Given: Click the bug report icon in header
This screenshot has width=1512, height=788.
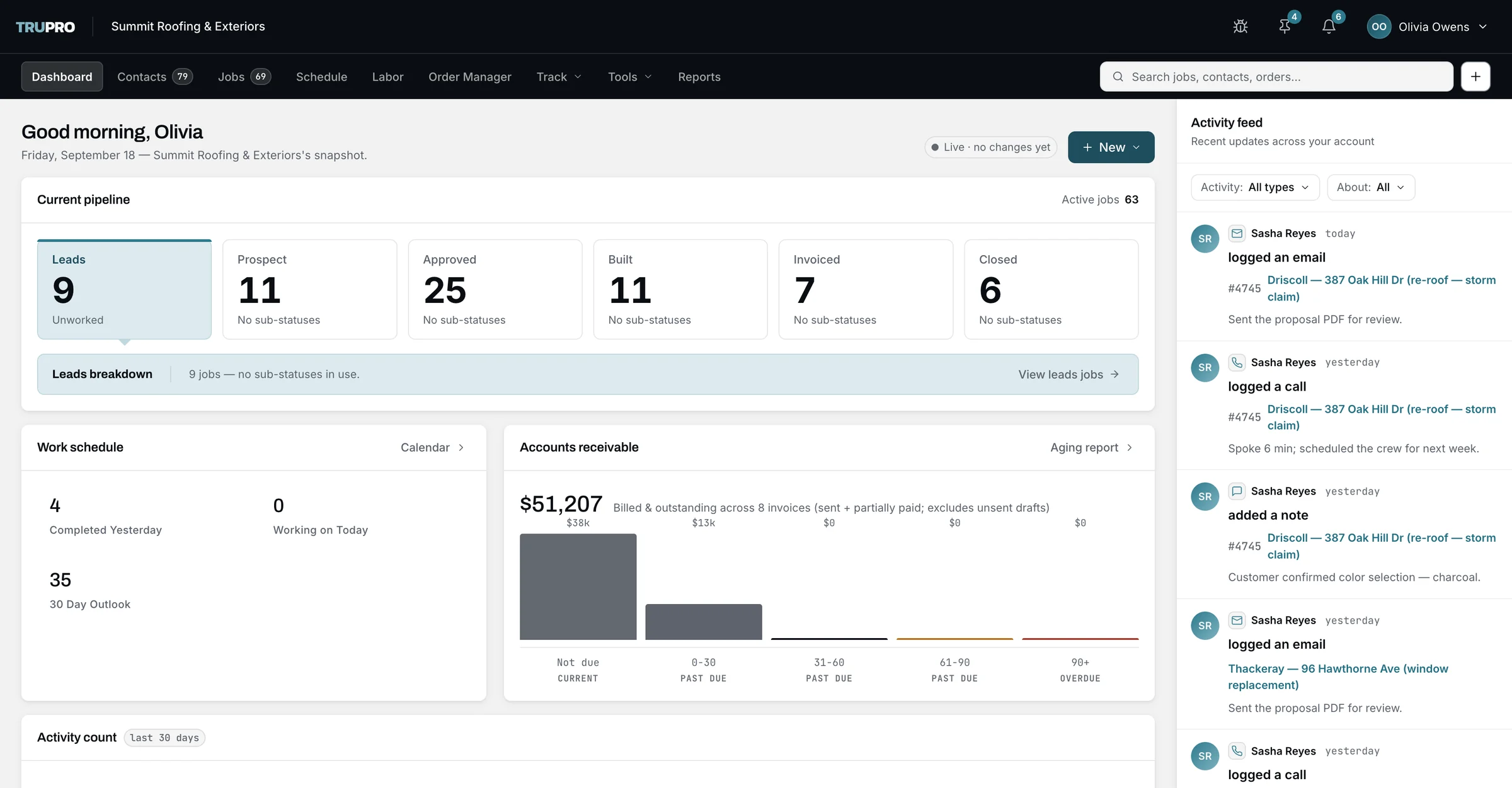Looking at the screenshot, I should tap(1240, 26).
